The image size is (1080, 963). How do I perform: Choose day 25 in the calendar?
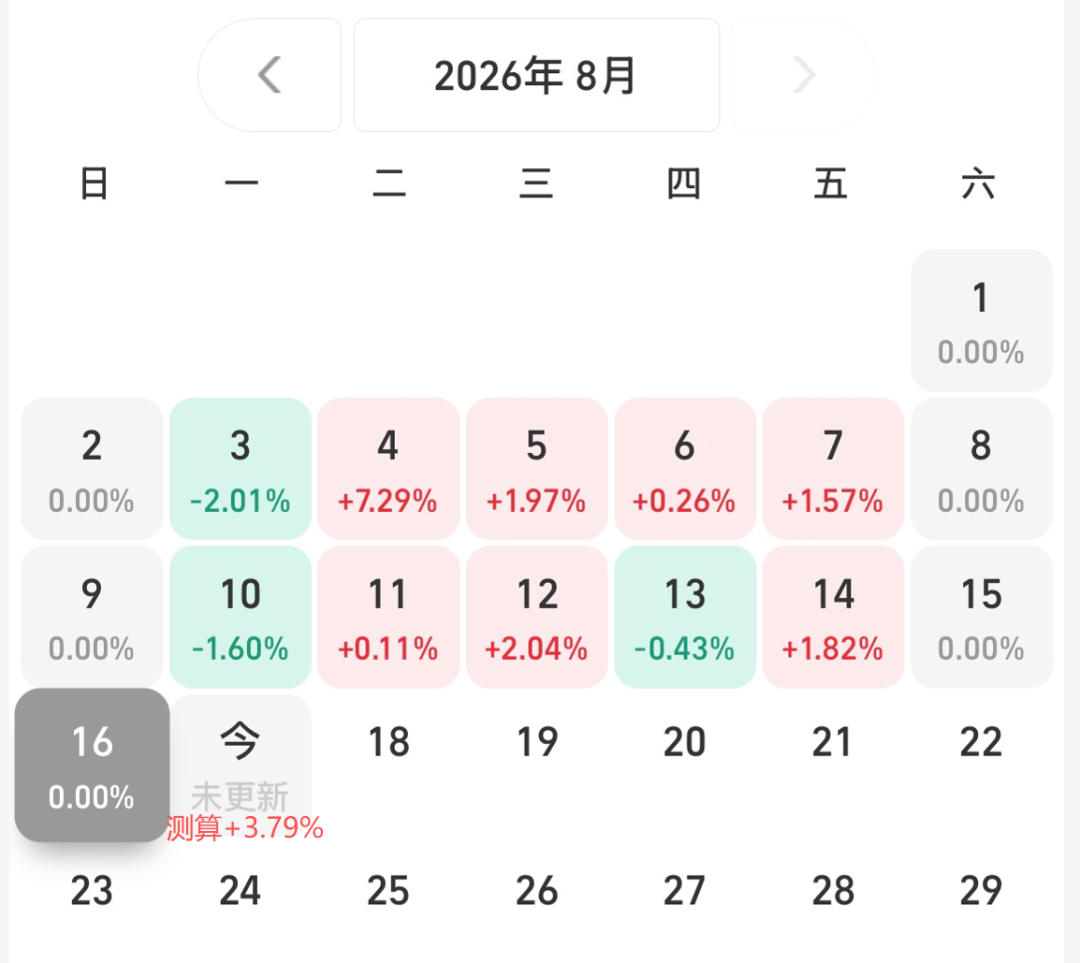(388, 891)
